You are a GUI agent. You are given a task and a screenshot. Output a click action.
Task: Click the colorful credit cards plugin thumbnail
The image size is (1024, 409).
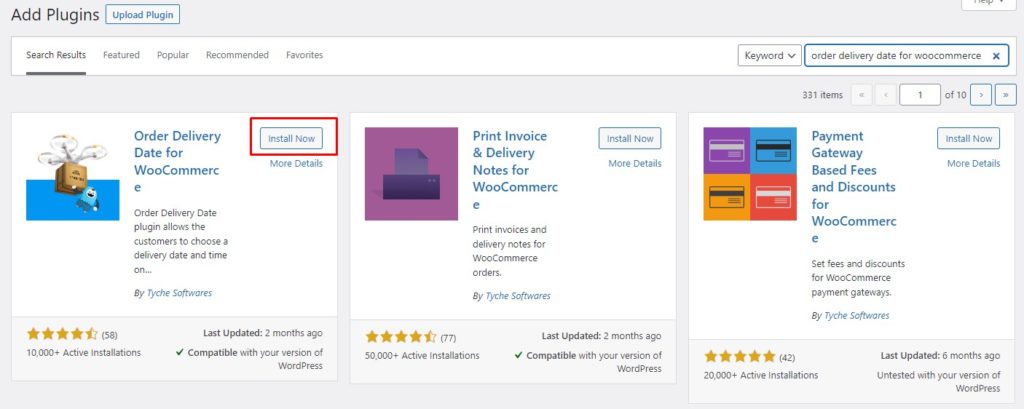tap(750, 174)
